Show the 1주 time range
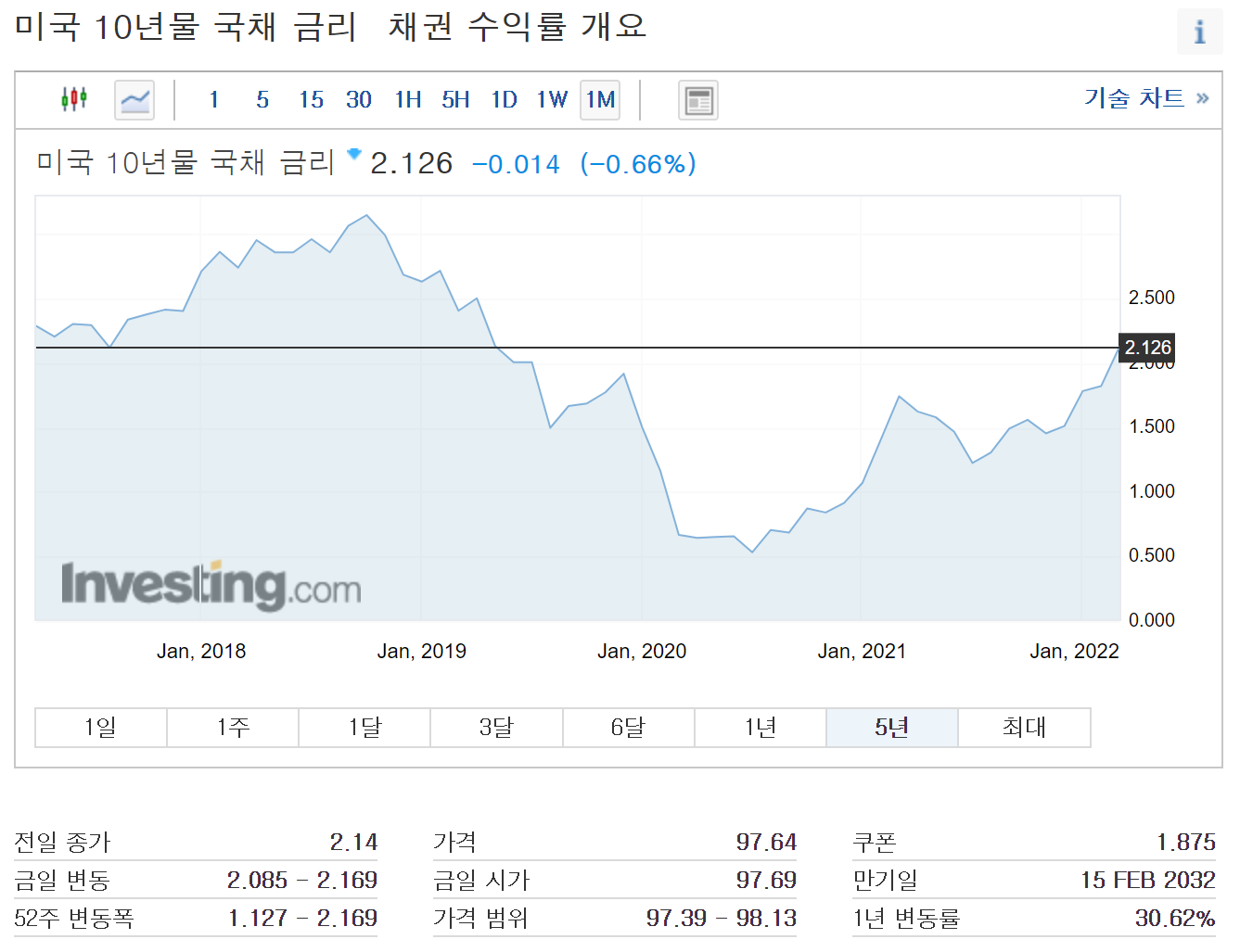The image size is (1240, 952). click(x=233, y=728)
